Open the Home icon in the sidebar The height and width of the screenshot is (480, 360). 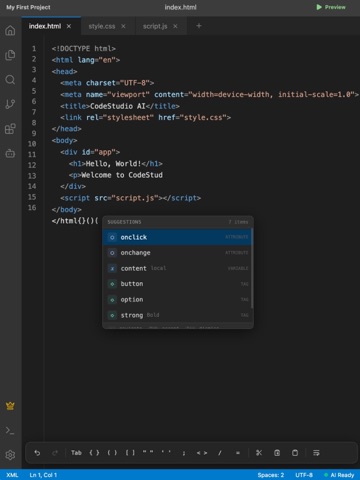click(x=10, y=31)
